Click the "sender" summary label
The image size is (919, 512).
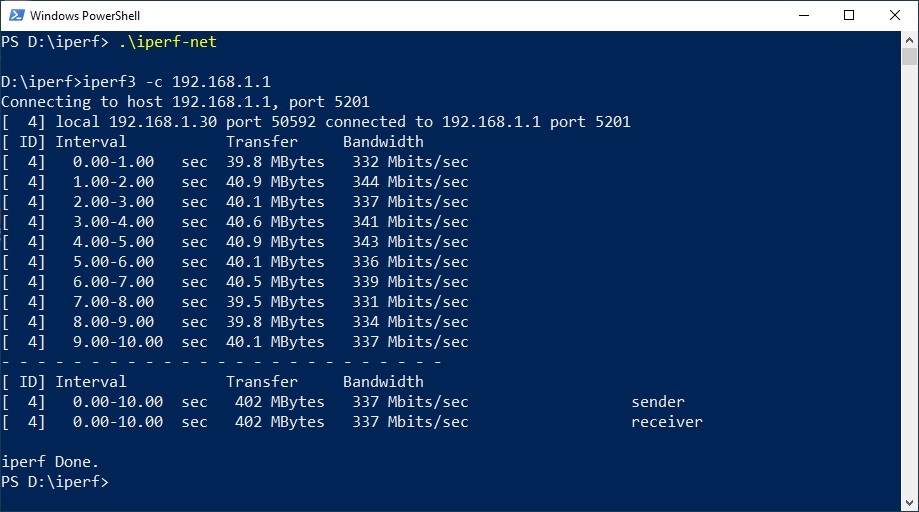[658, 402]
